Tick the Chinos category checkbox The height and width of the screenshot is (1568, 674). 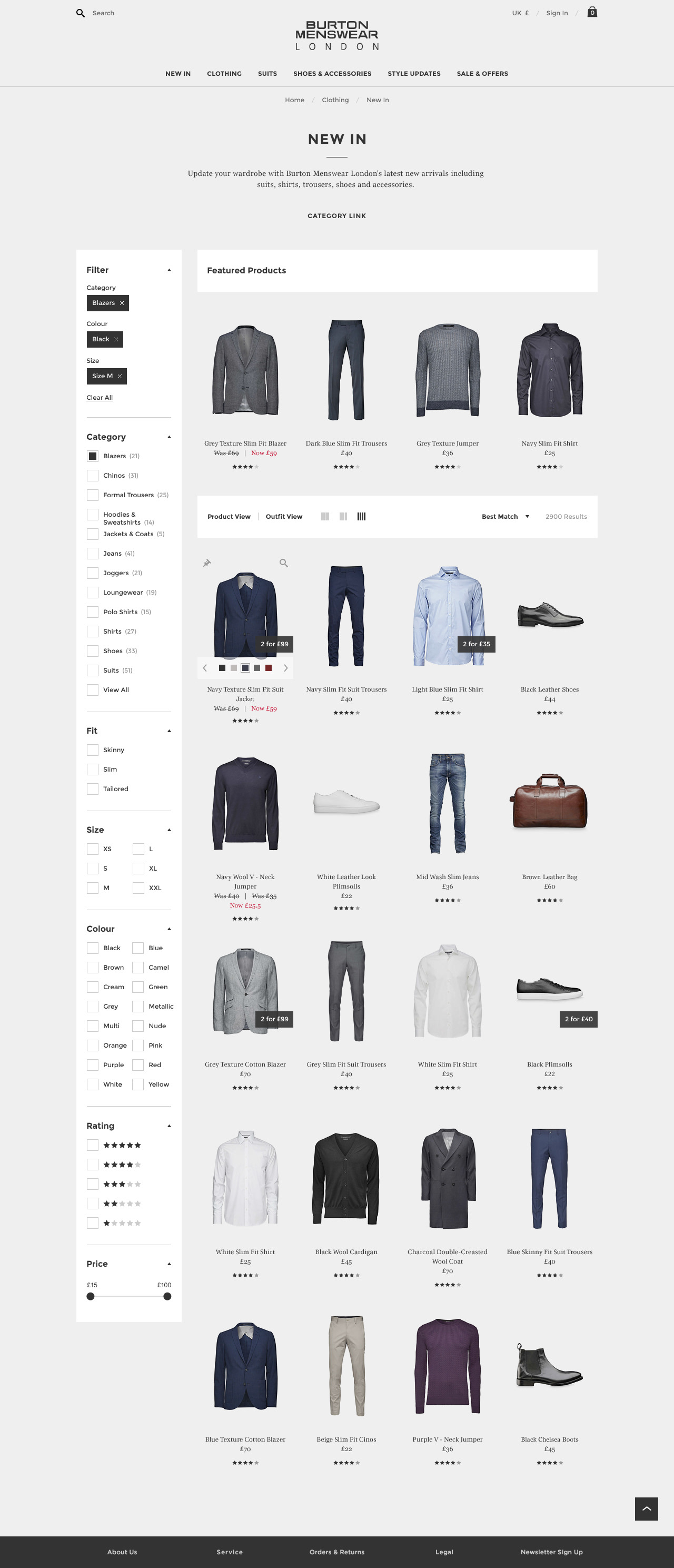[93, 476]
